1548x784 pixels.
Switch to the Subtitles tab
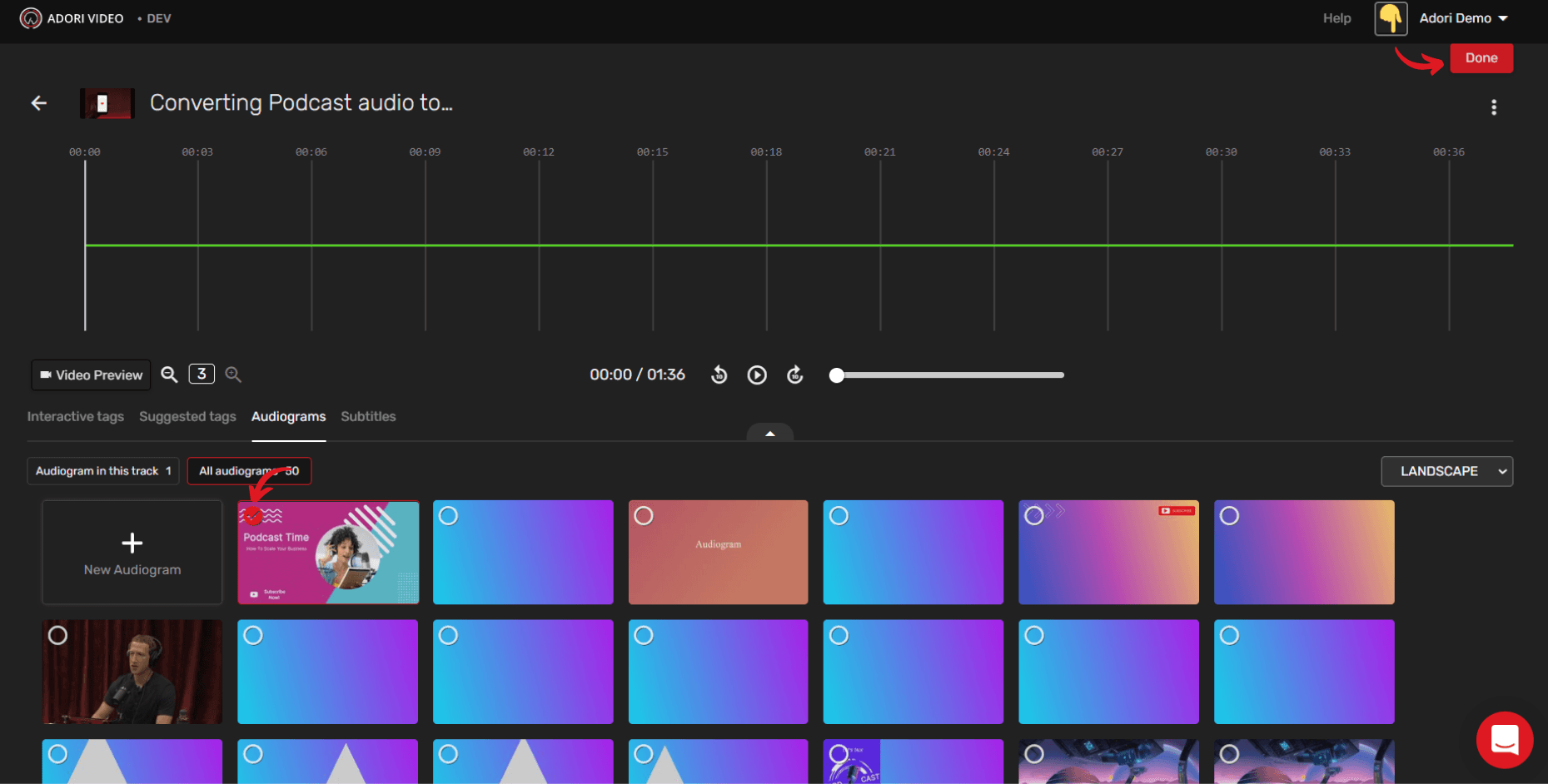(x=368, y=416)
